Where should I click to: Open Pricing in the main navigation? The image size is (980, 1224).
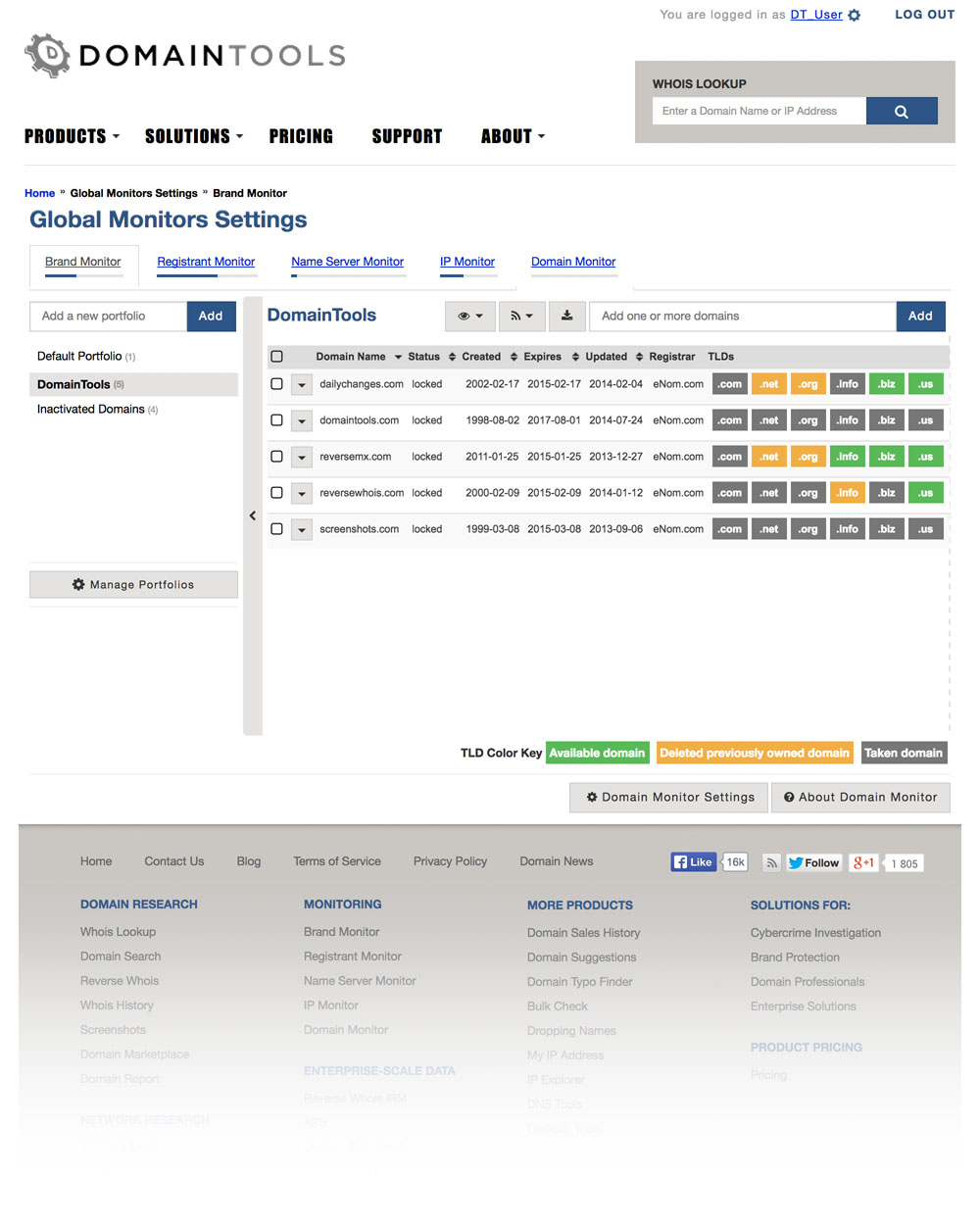(x=301, y=136)
